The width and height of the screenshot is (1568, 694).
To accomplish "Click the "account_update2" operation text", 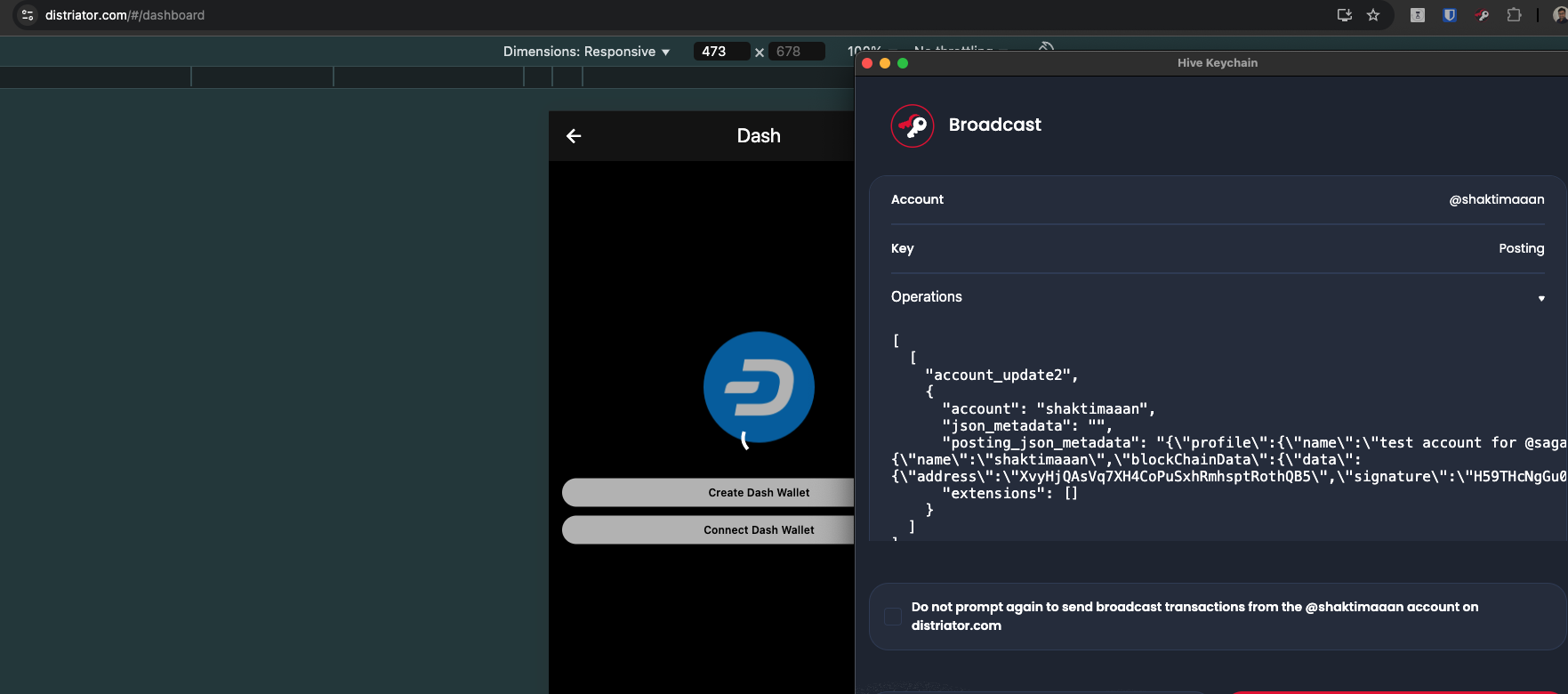I will 1001,375.
